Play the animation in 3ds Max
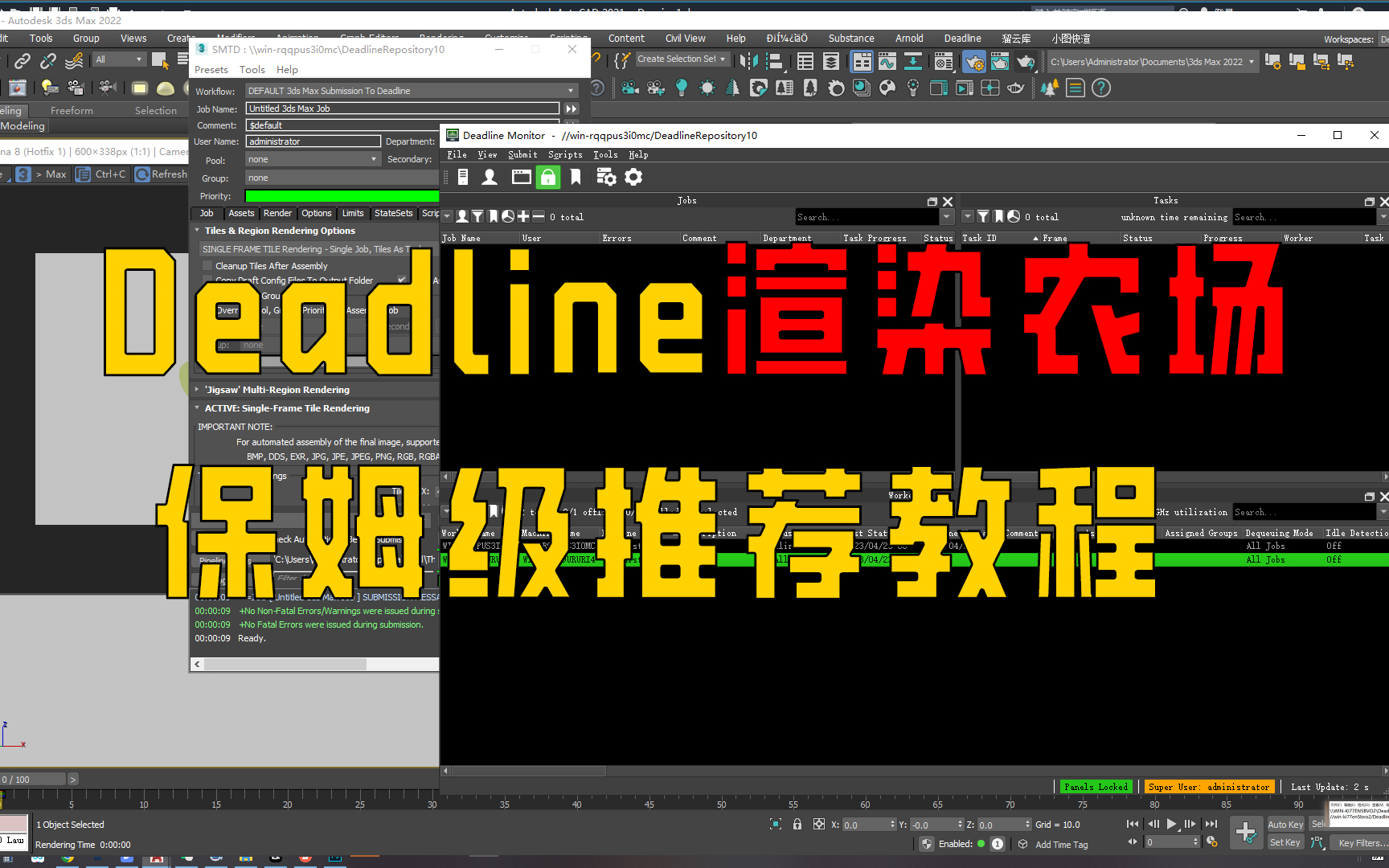This screenshot has height=868, width=1389. (1172, 824)
